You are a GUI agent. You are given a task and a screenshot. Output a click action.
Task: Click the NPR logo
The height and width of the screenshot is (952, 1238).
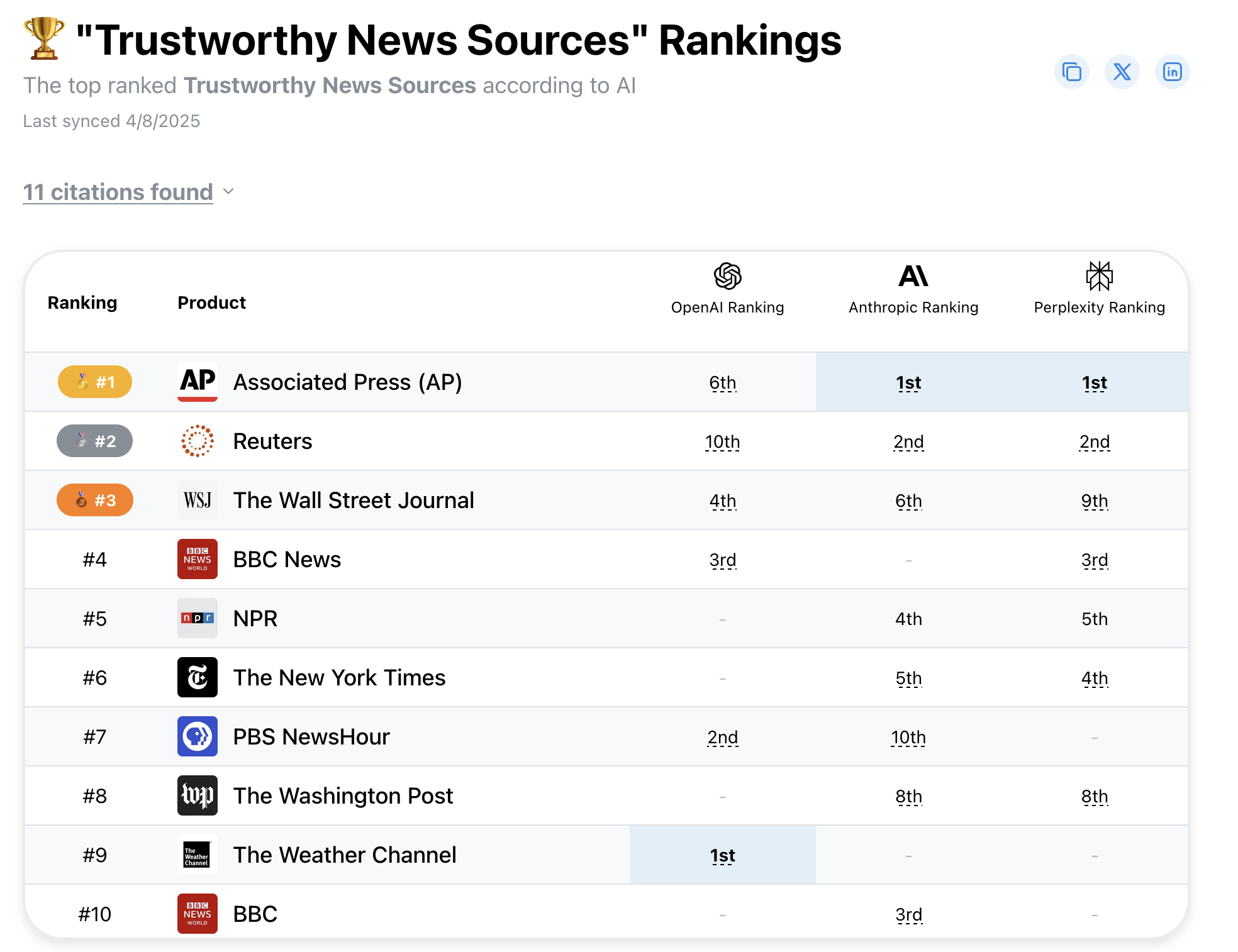tap(198, 618)
